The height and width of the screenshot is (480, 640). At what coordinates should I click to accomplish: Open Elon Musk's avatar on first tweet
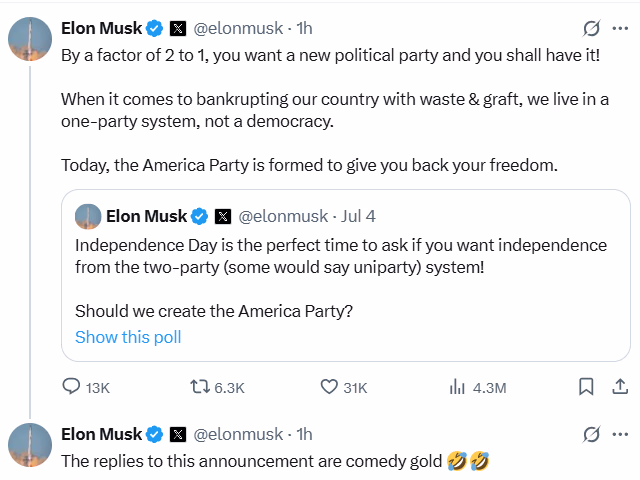point(30,38)
